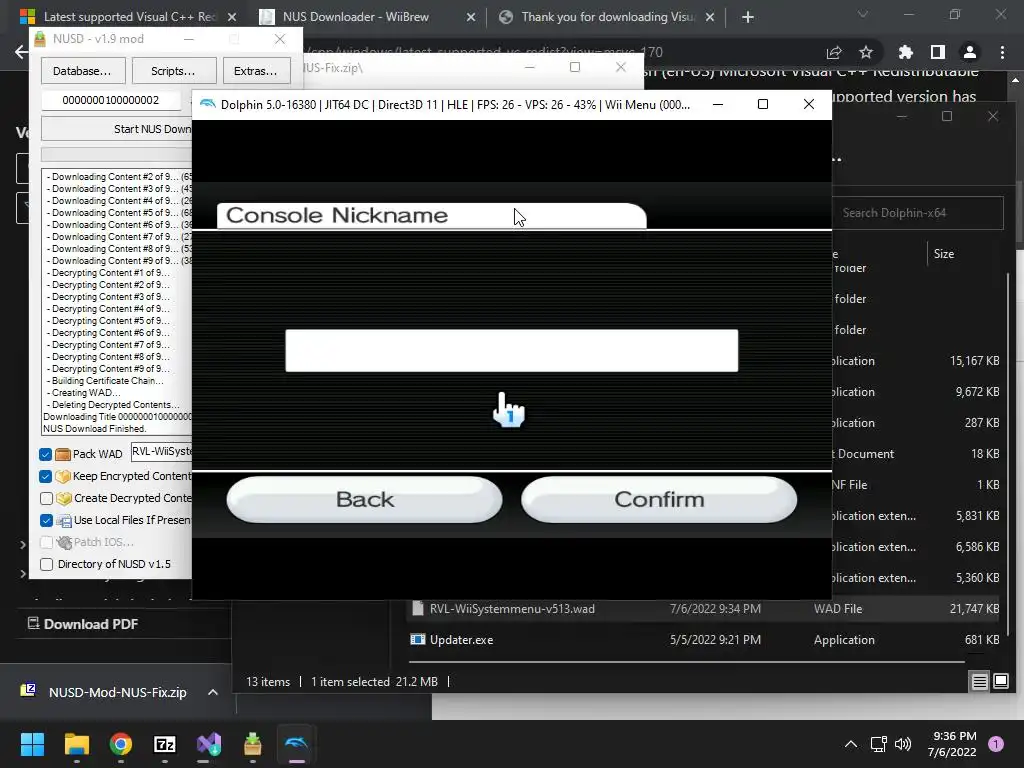The width and height of the screenshot is (1024, 768).
Task: Open the Database... menu in NUSD
Action: click(83, 71)
